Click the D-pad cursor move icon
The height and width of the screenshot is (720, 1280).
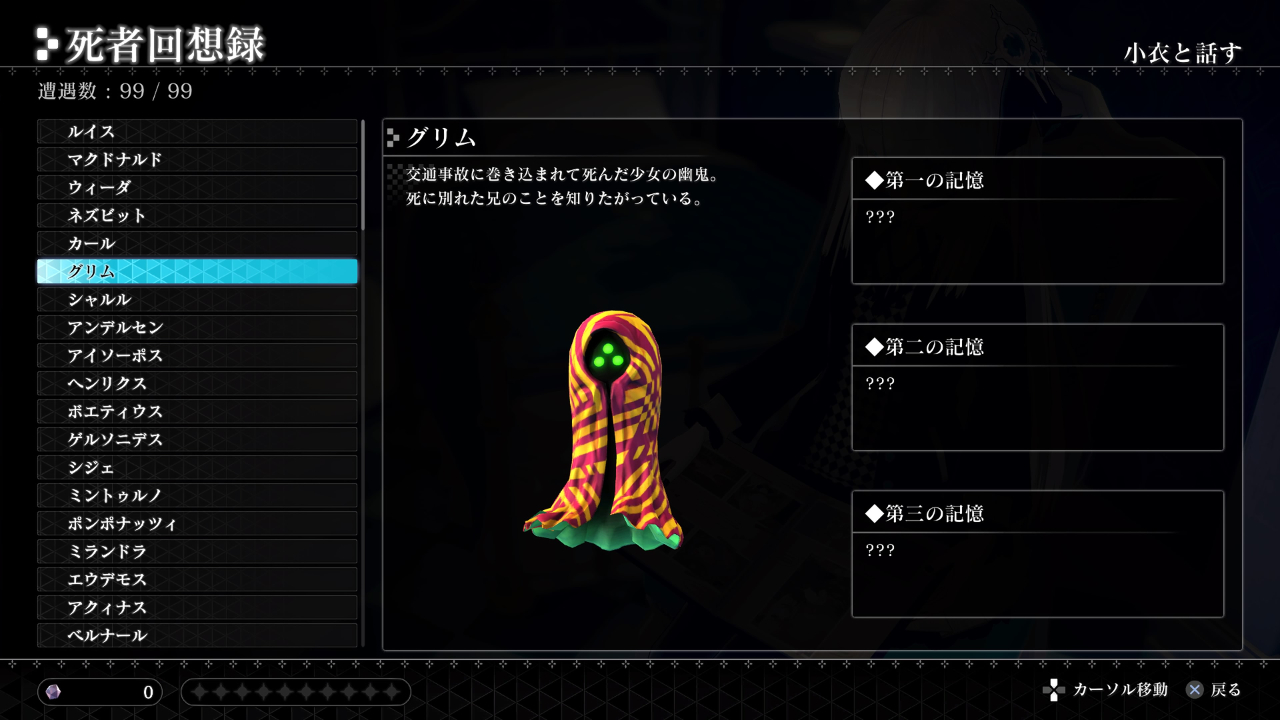1053,690
